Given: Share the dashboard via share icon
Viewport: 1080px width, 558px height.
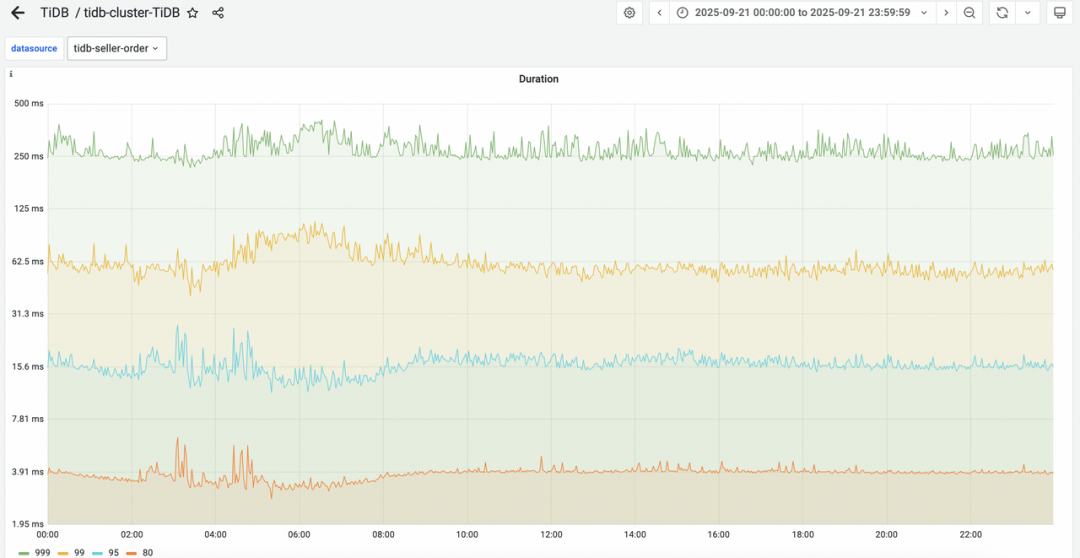Looking at the screenshot, I should point(218,13).
